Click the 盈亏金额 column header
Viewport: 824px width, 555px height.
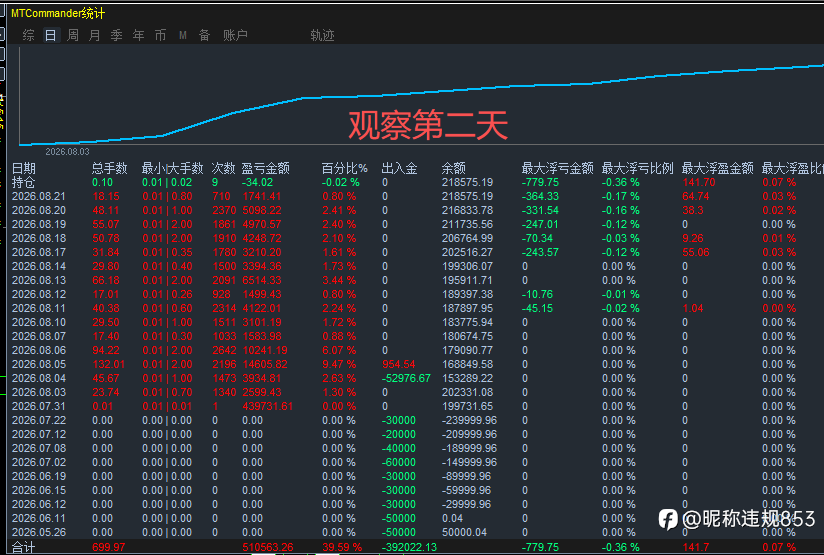266,168
